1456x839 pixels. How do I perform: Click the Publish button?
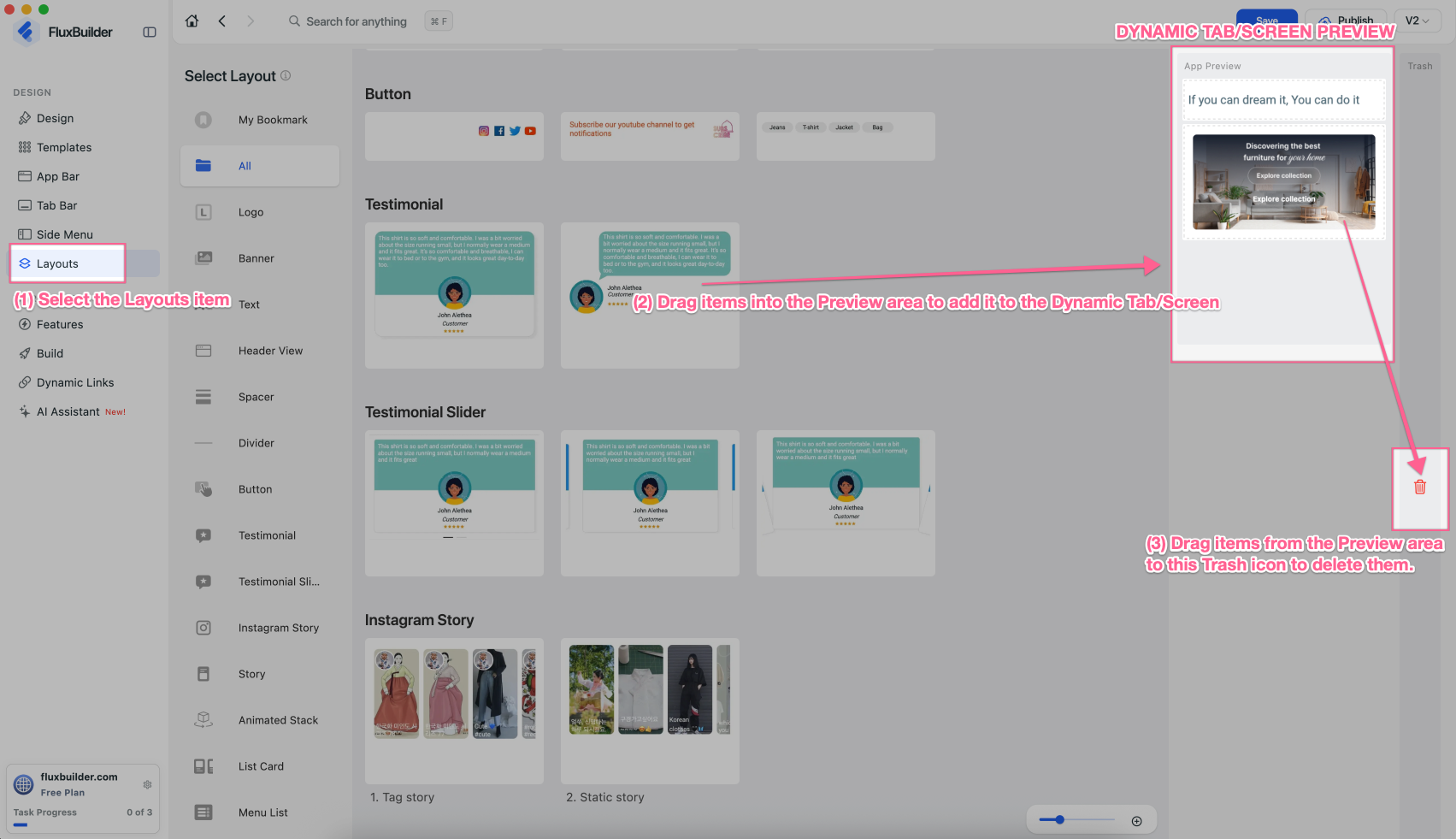click(x=1347, y=21)
